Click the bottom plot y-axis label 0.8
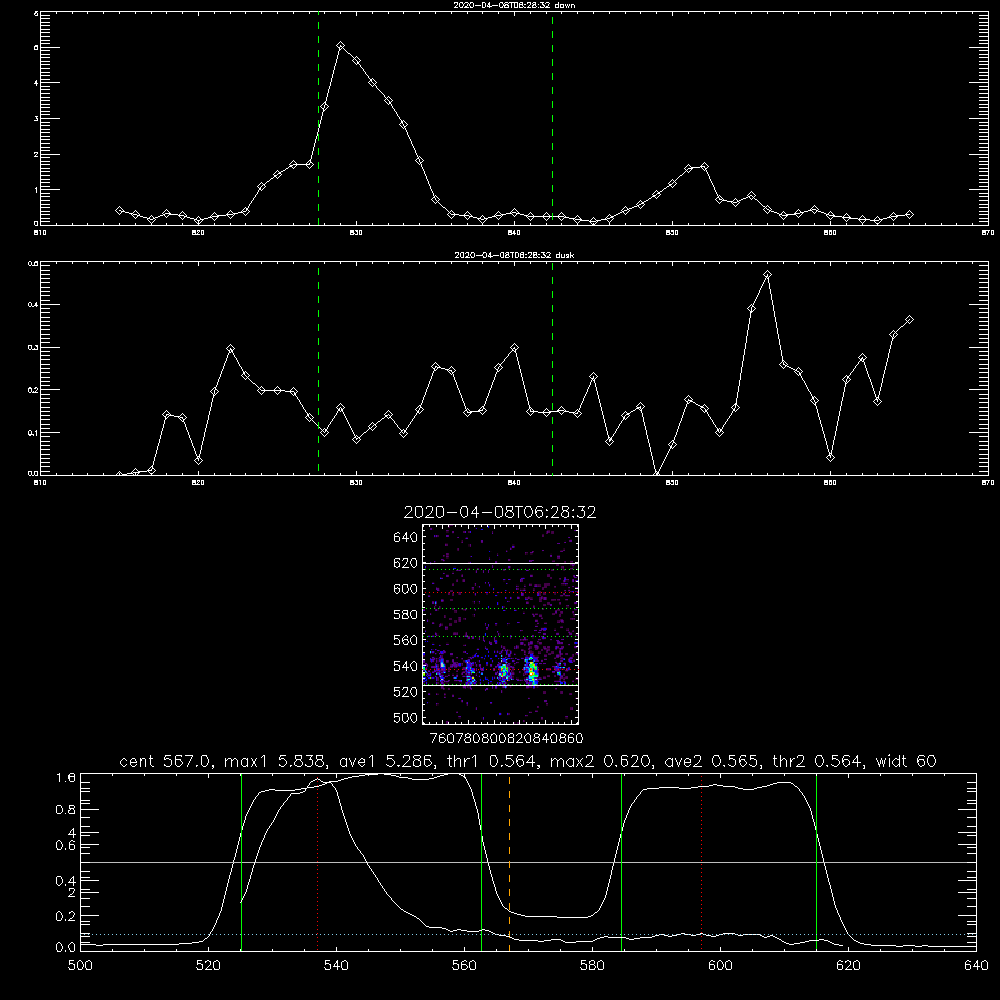Image resolution: width=1000 pixels, height=1000 pixels. pyautogui.click(x=66, y=810)
